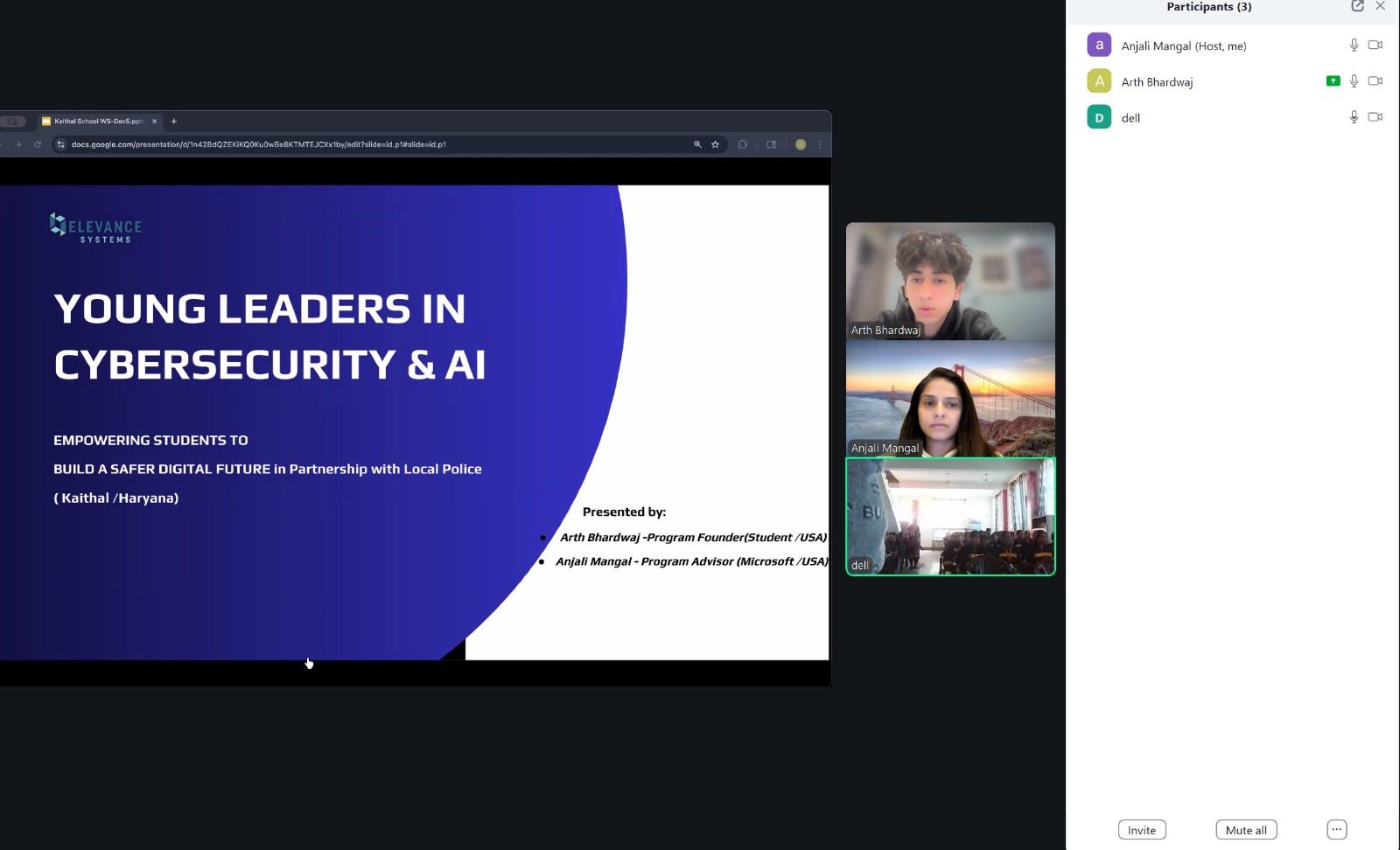Open a new browser tab with plus
This screenshot has width=1400, height=850.
click(x=174, y=122)
